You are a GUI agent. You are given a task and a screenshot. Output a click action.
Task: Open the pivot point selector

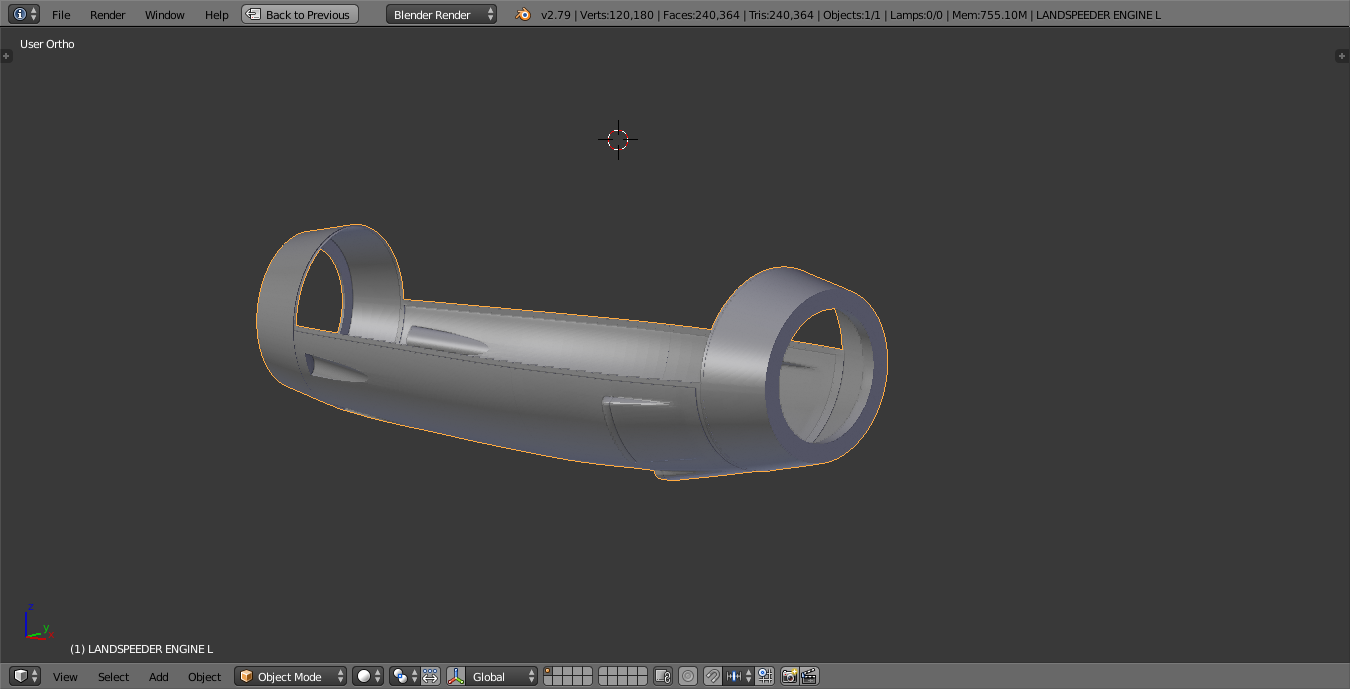pyautogui.click(x=404, y=676)
